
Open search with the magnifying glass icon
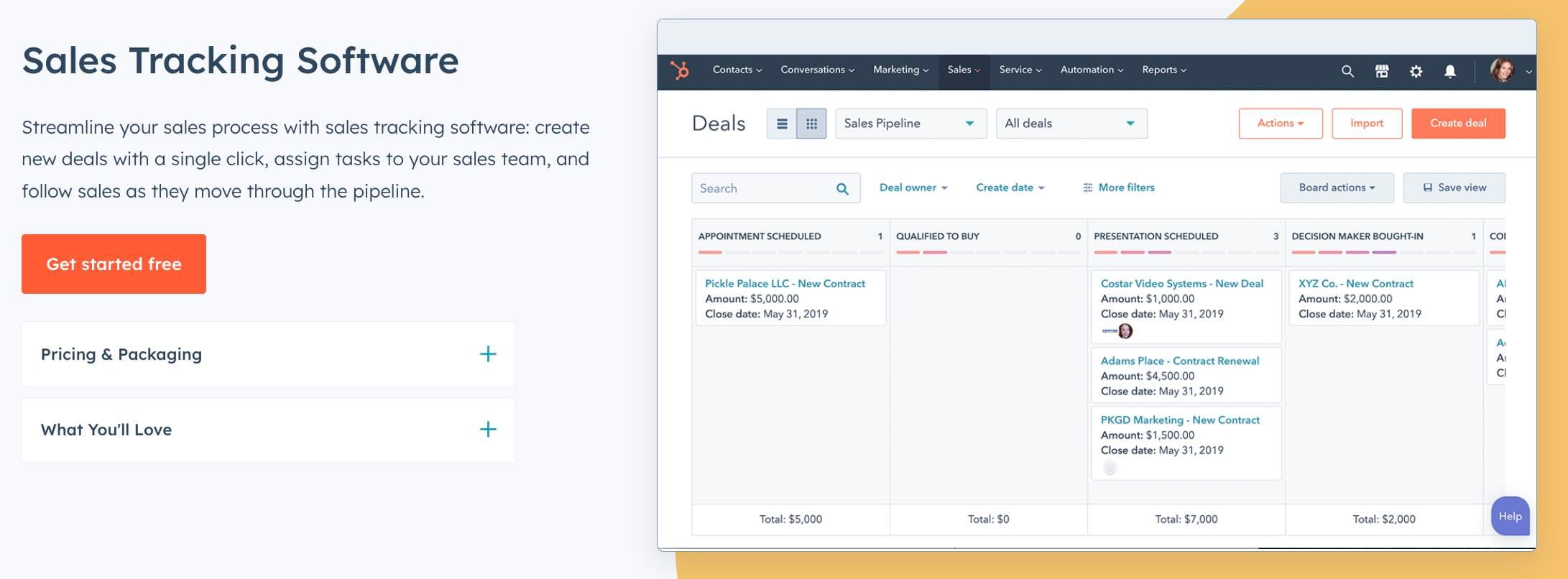(x=1347, y=71)
